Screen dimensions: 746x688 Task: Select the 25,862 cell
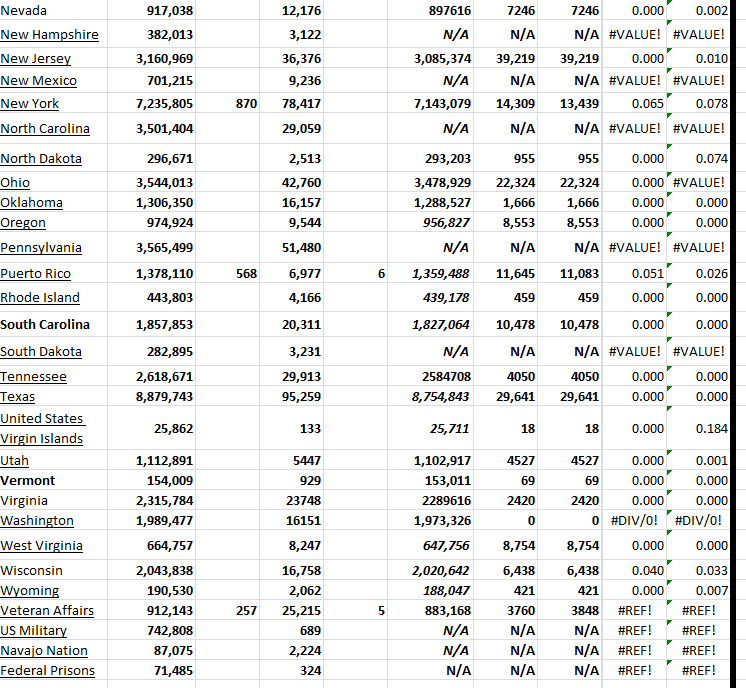151,429
